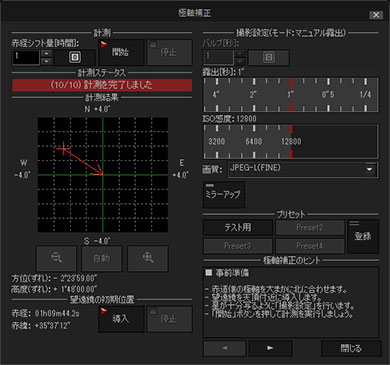Toggle the ミラーアップ mirror-up button
This screenshot has height=365, width=390.
click(x=224, y=195)
